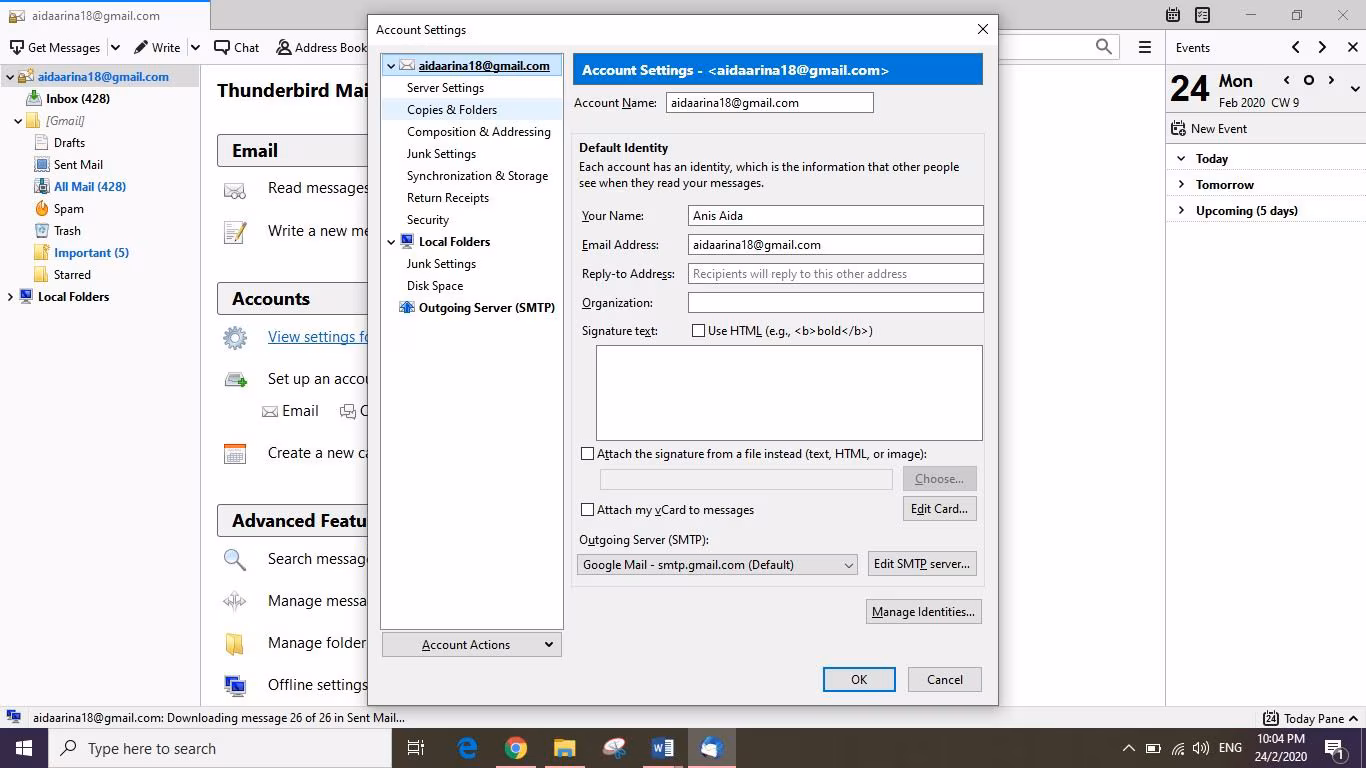This screenshot has width=1366, height=768.
Task: Select Server Settings in account tree
Action: coord(445,88)
